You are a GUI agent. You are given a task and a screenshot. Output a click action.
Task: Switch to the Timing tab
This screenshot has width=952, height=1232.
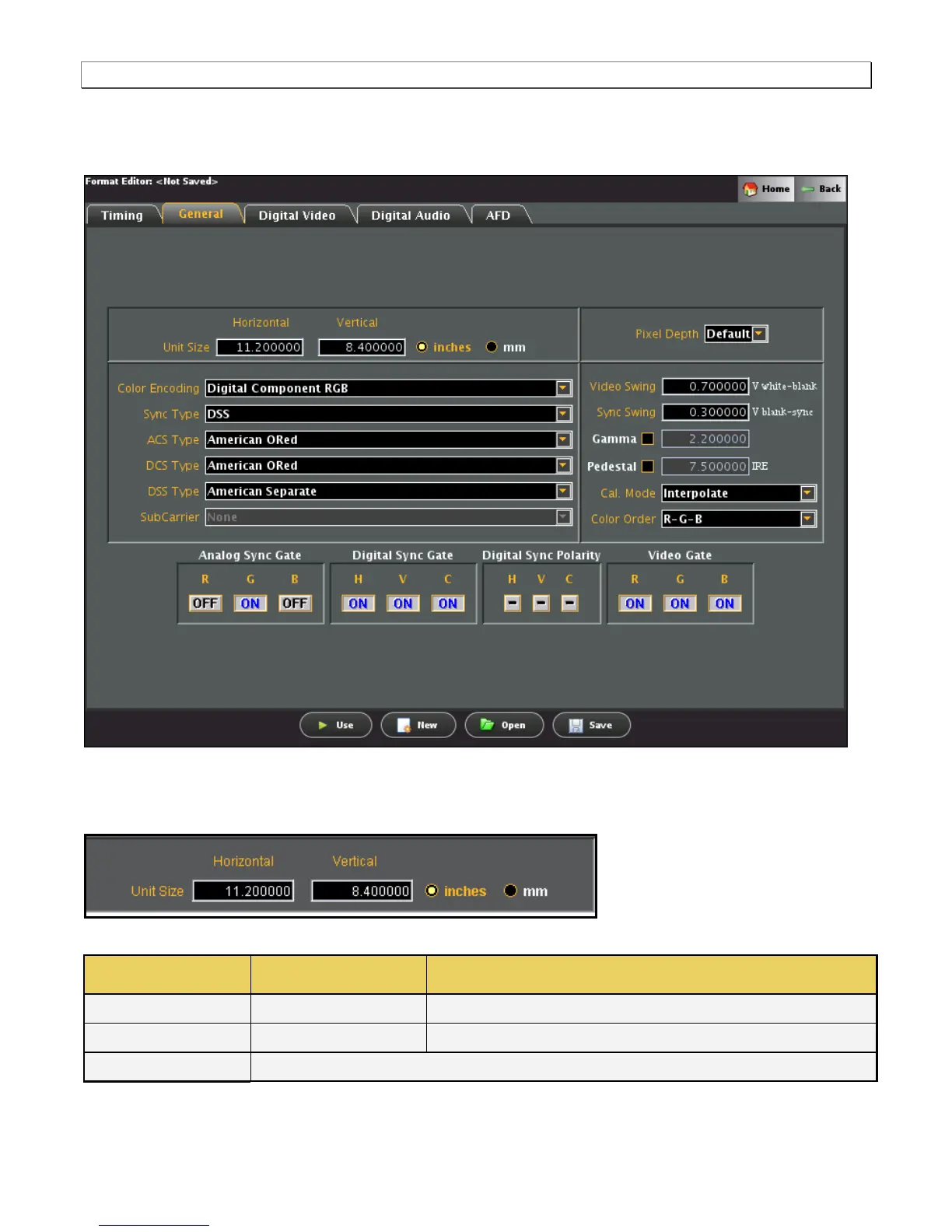(122, 215)
